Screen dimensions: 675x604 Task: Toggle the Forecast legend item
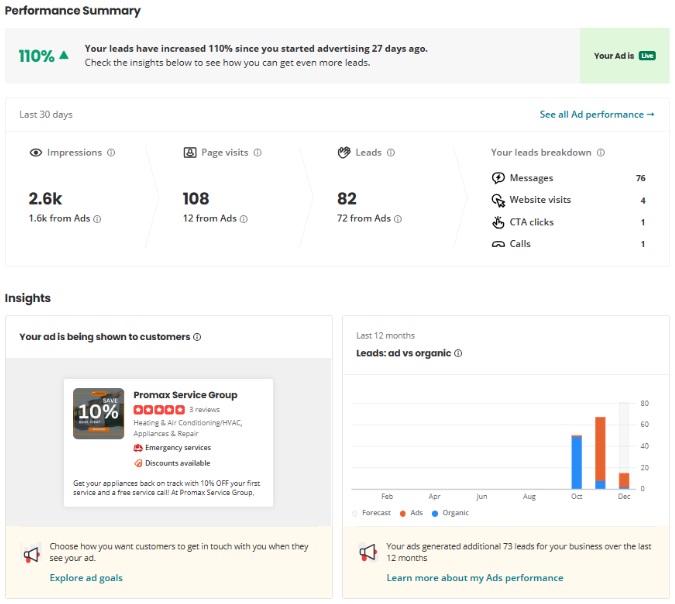click(372, 513)
